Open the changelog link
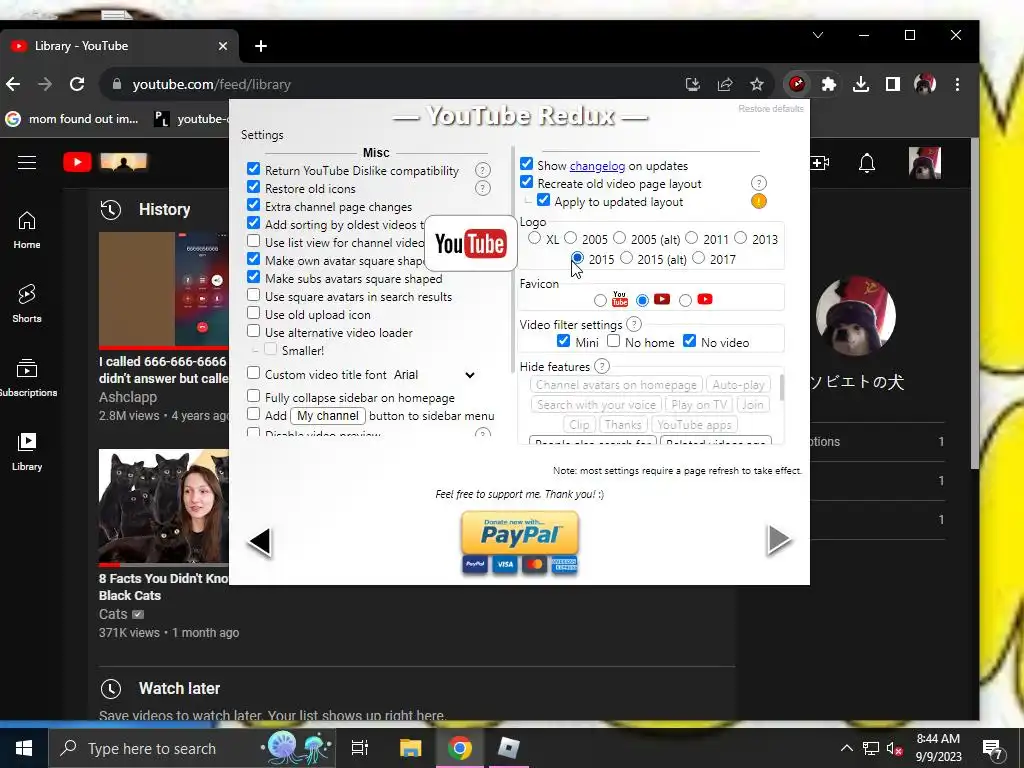This screenshot has height=768, width=1024. click(x=597, y=166)
